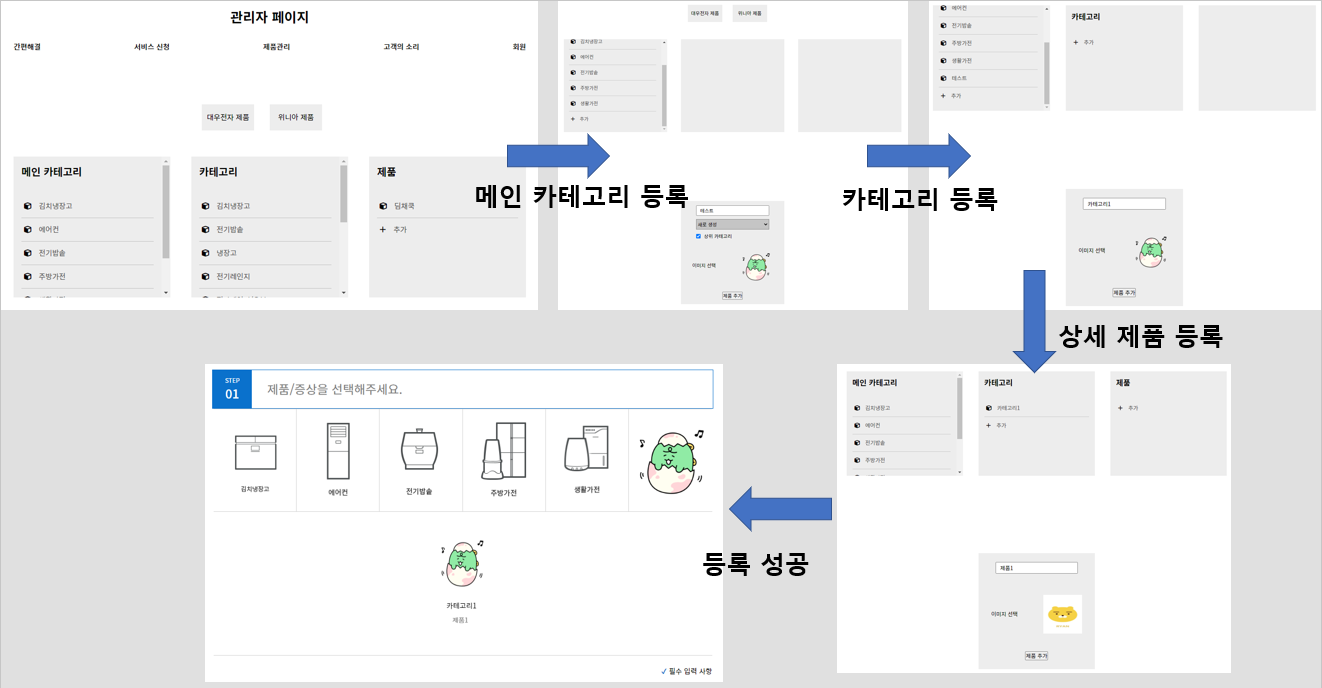Open the 회원 menu item

[519, 47]
